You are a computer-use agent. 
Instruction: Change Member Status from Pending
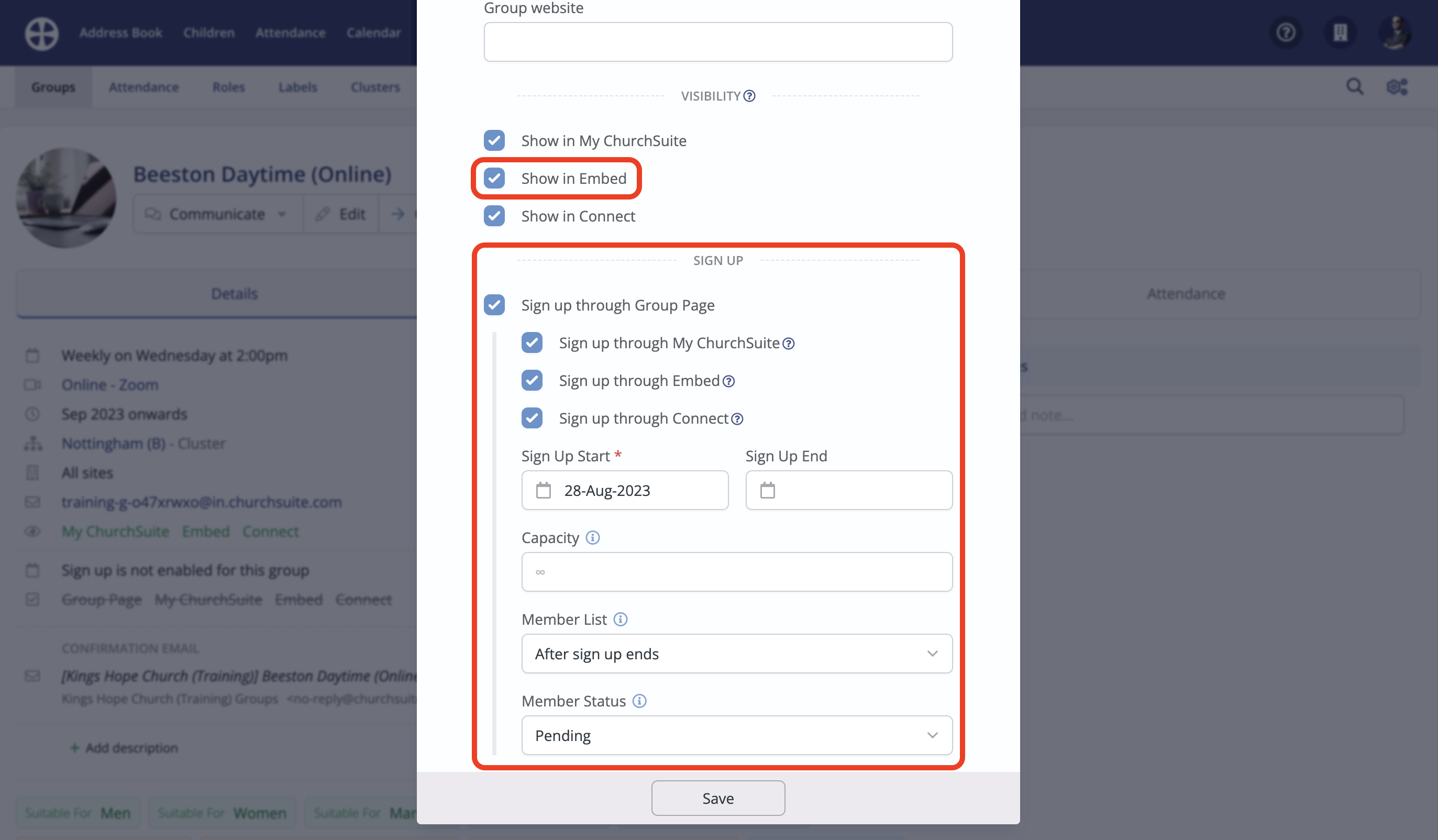(736, 735)
